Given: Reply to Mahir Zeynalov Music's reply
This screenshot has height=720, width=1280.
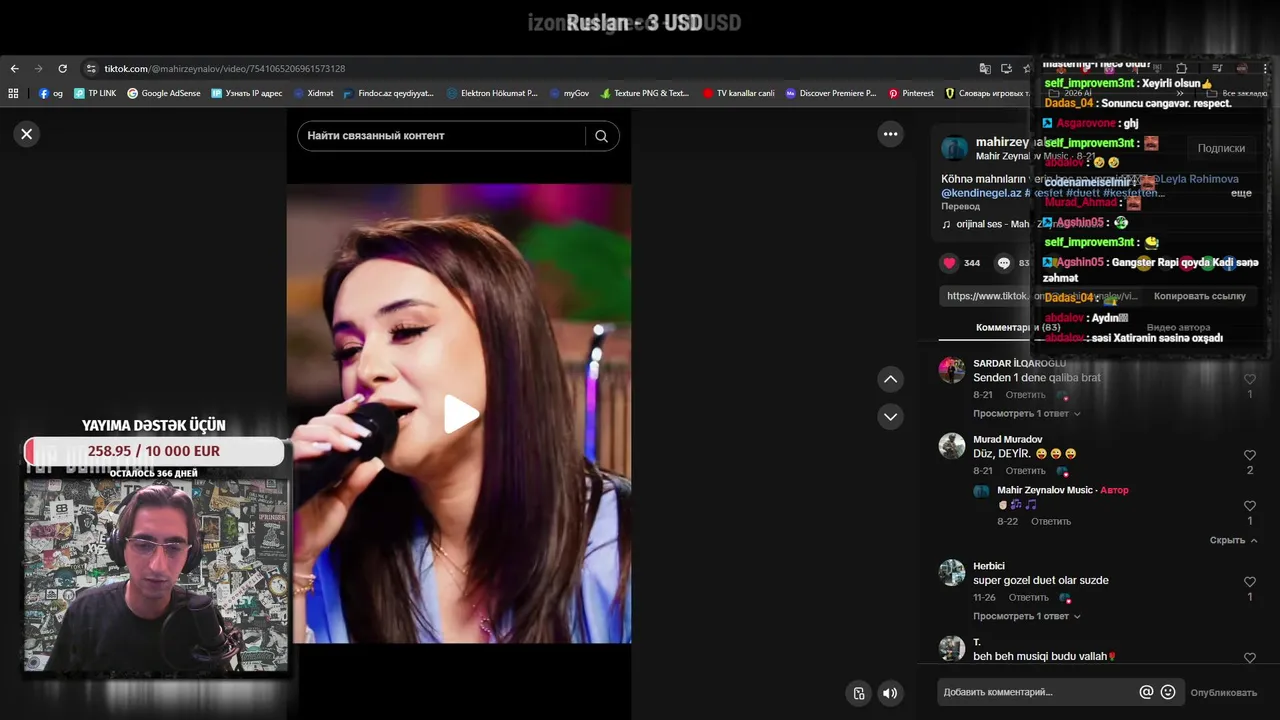Looking at the screenshot, I should click(1051, 522).
